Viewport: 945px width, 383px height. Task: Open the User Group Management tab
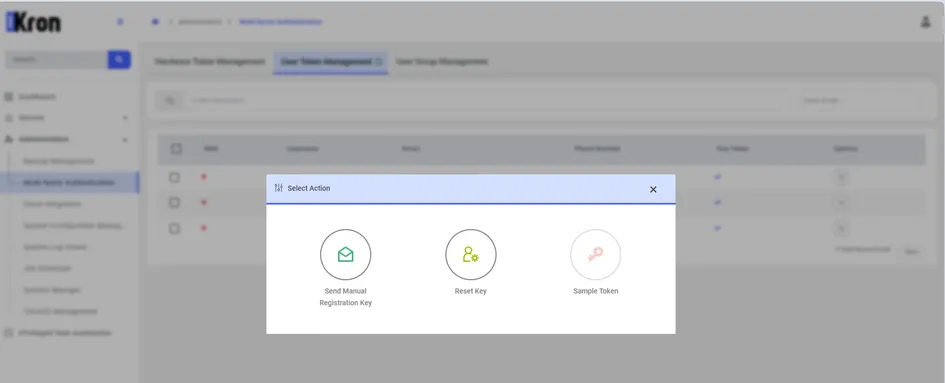(x=442, y=62)
